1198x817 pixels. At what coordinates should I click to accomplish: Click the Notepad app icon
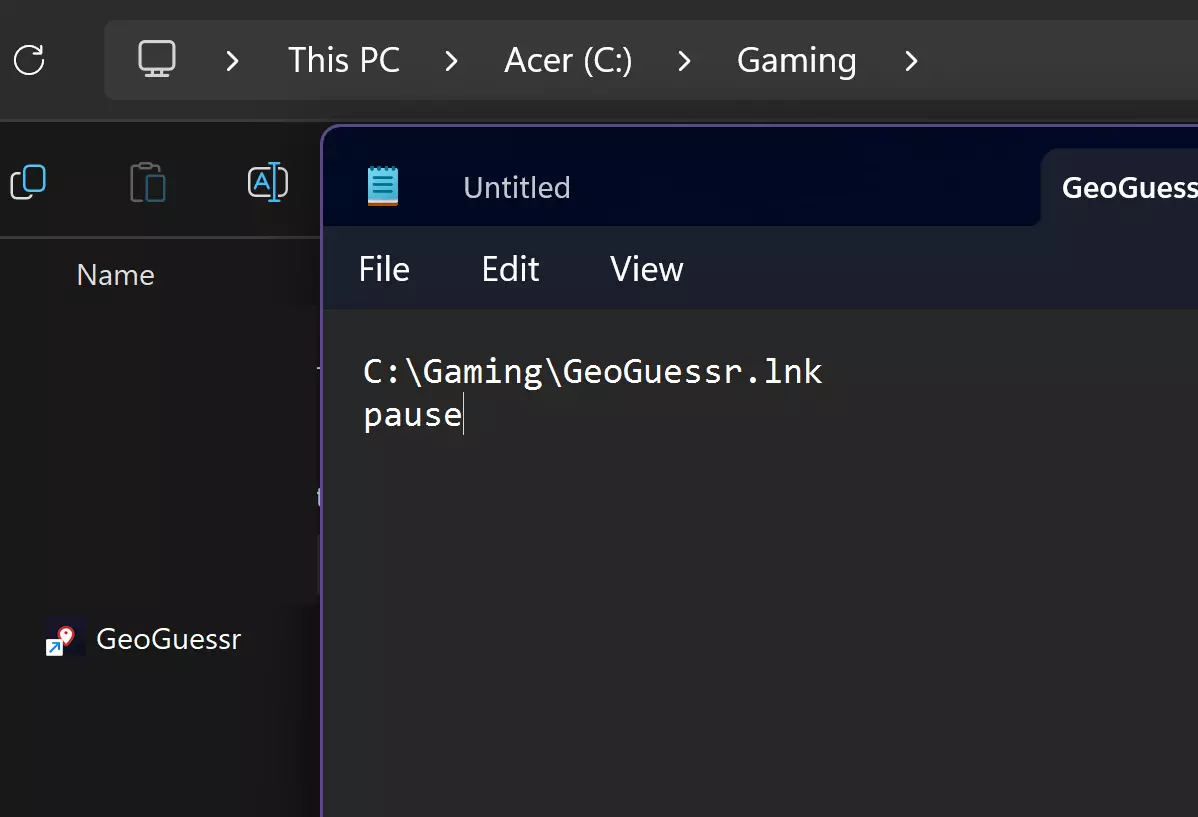pos(383,187)
